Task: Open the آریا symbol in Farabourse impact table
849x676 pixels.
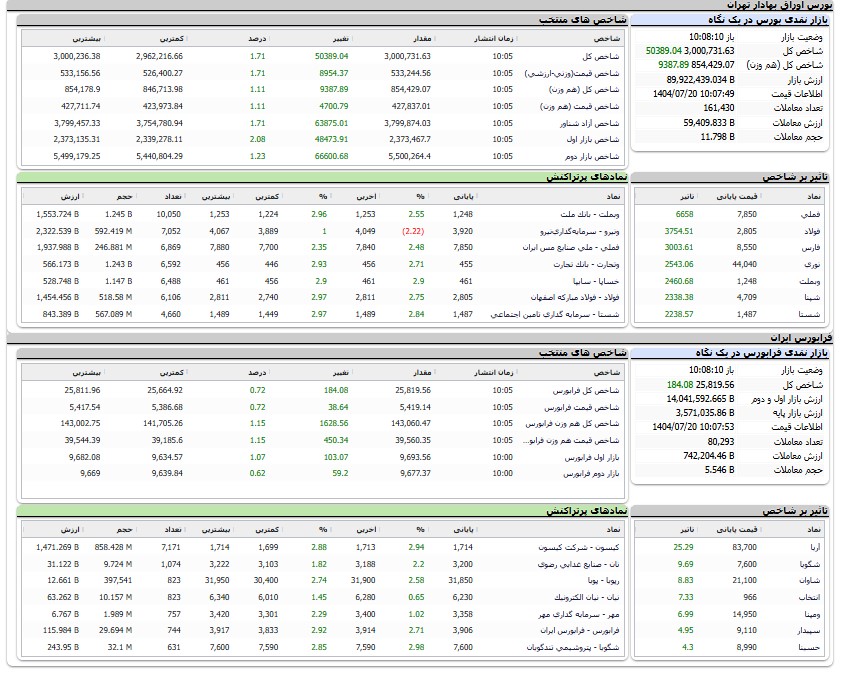Action: [x=814, y=548]
